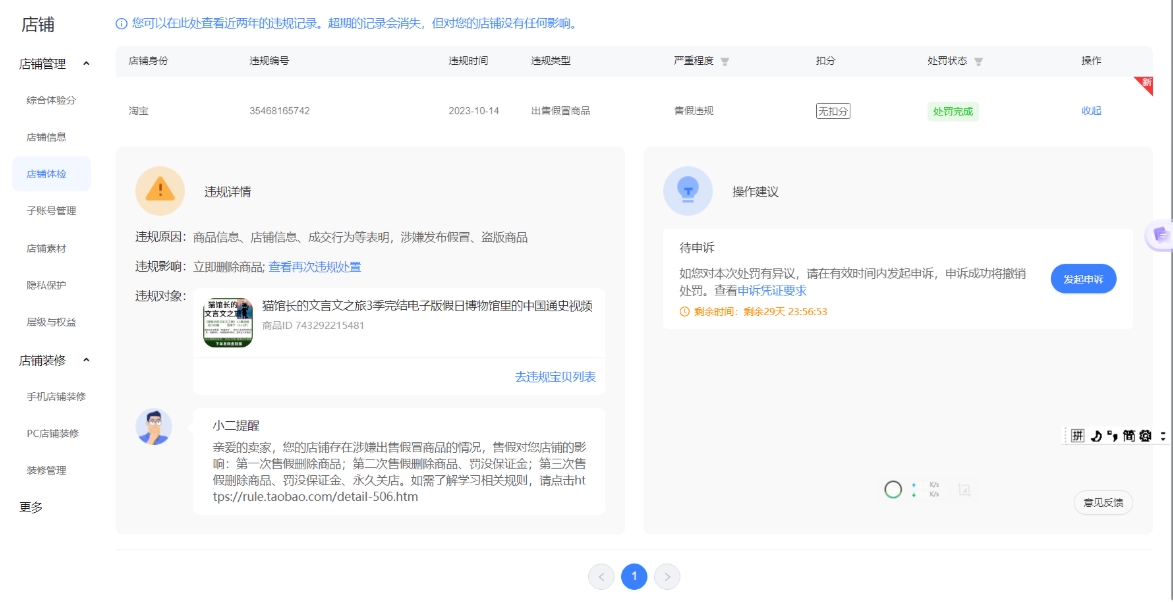Toggle IME 简 simplified Chinese mode

click(1129, 436)
